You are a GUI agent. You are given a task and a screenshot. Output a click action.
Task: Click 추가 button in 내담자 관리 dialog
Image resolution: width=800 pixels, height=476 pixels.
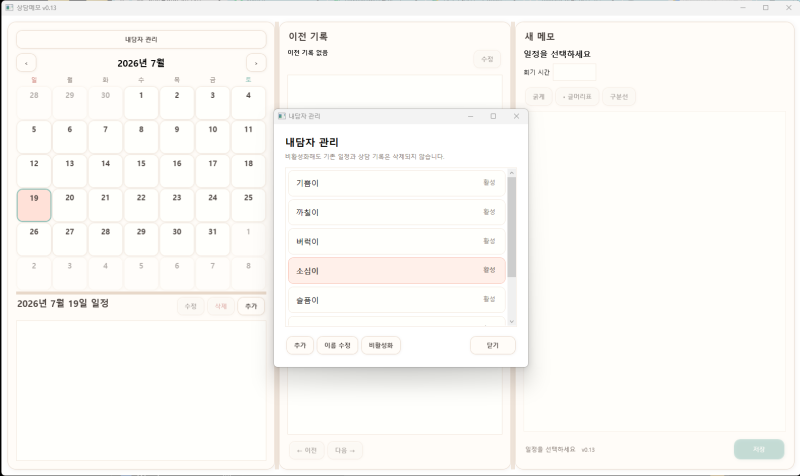pos(300,345)
